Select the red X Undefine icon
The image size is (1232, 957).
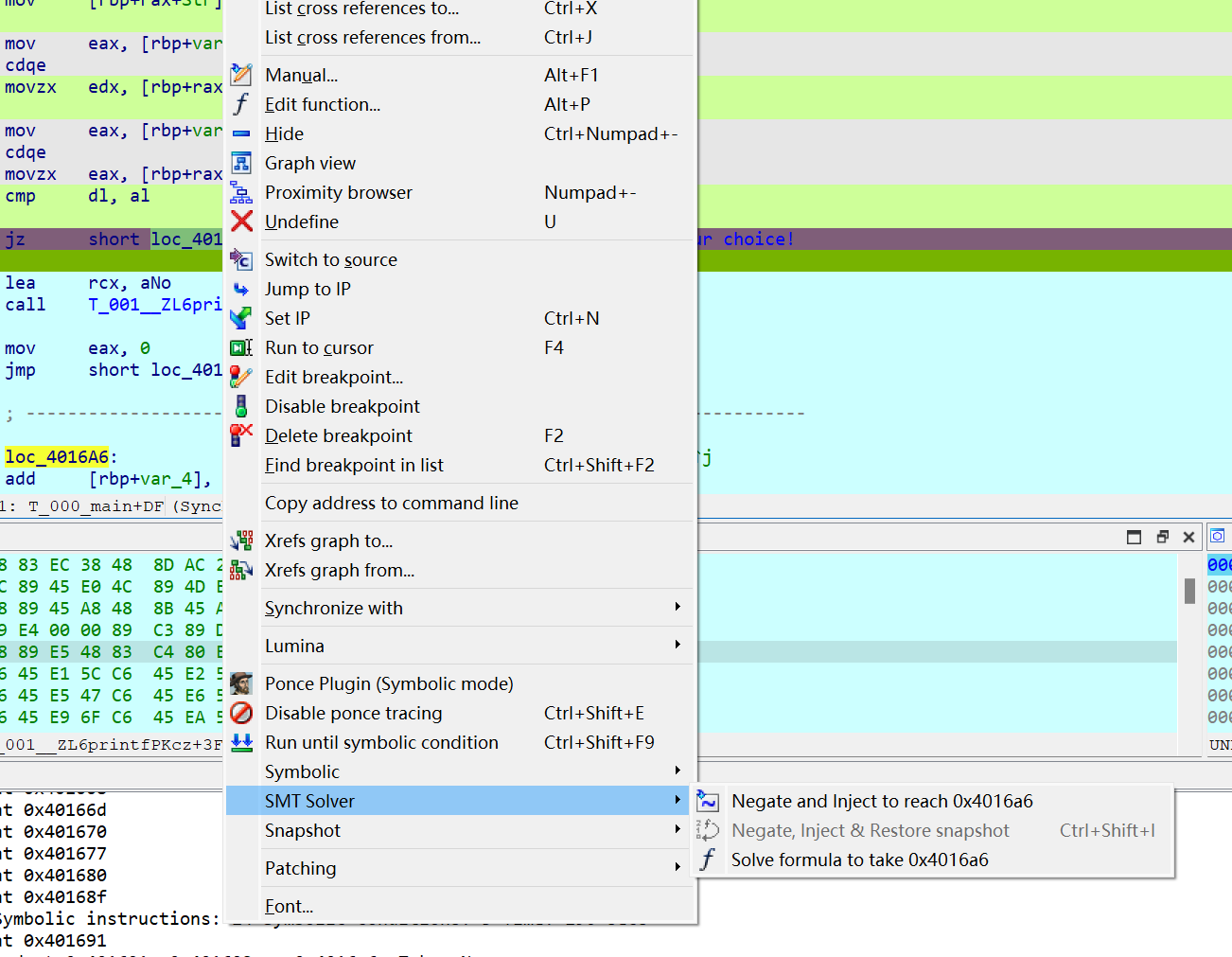[241, 222]
